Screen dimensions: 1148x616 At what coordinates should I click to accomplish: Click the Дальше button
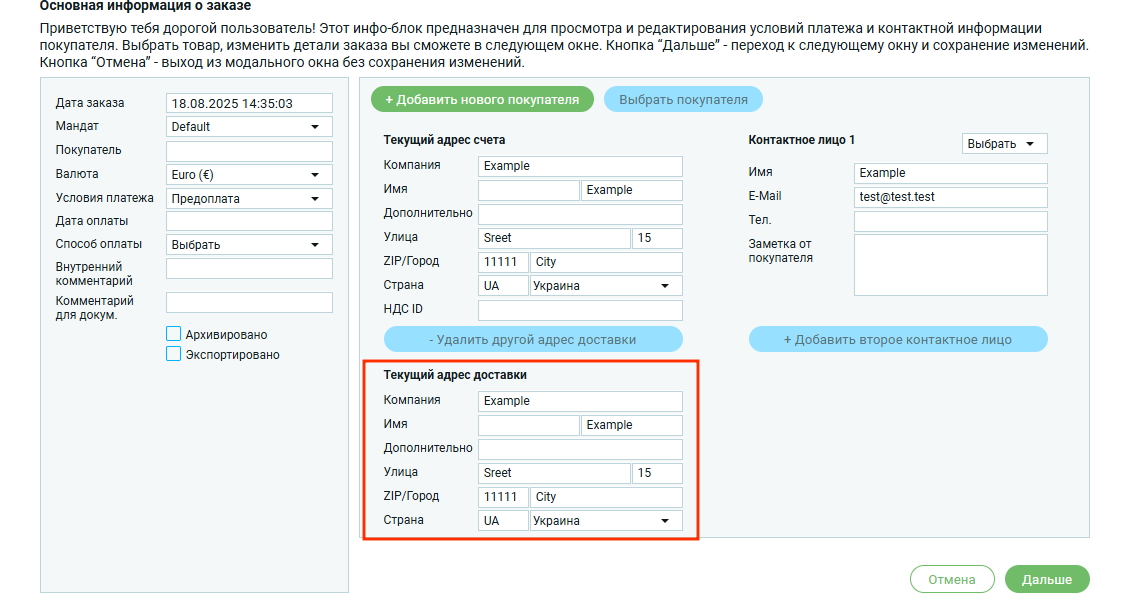[1046, 579]
